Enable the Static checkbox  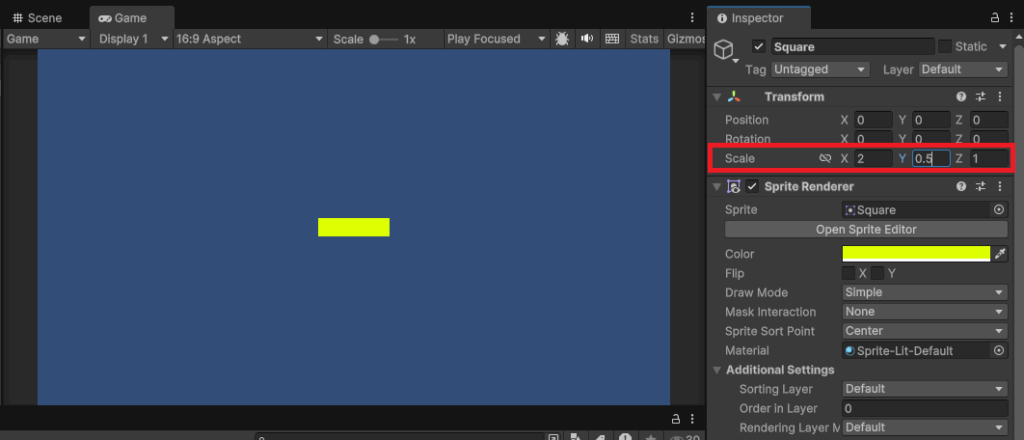(944, 46)
